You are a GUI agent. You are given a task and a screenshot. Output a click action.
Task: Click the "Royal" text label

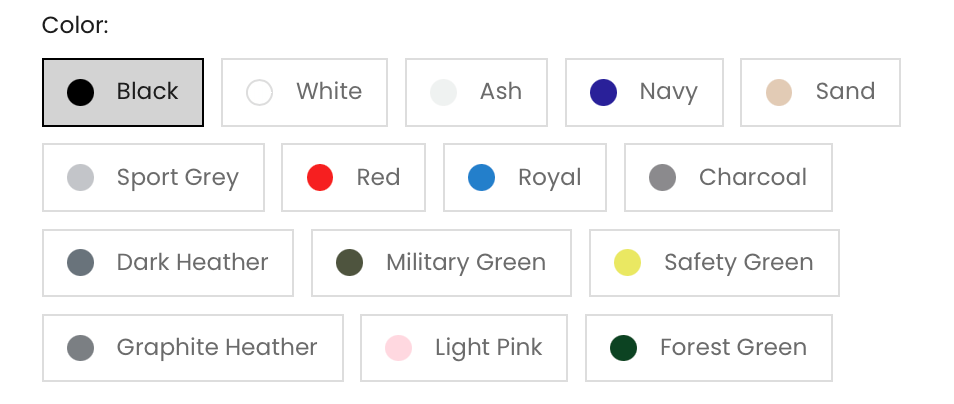(x=549, y=178)
